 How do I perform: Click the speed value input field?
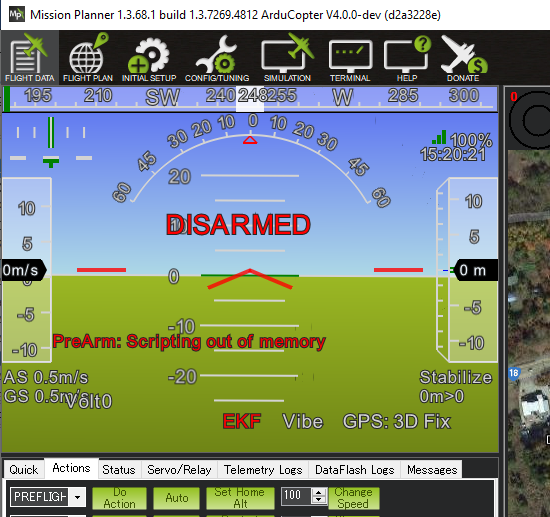[x=296, y=496]
